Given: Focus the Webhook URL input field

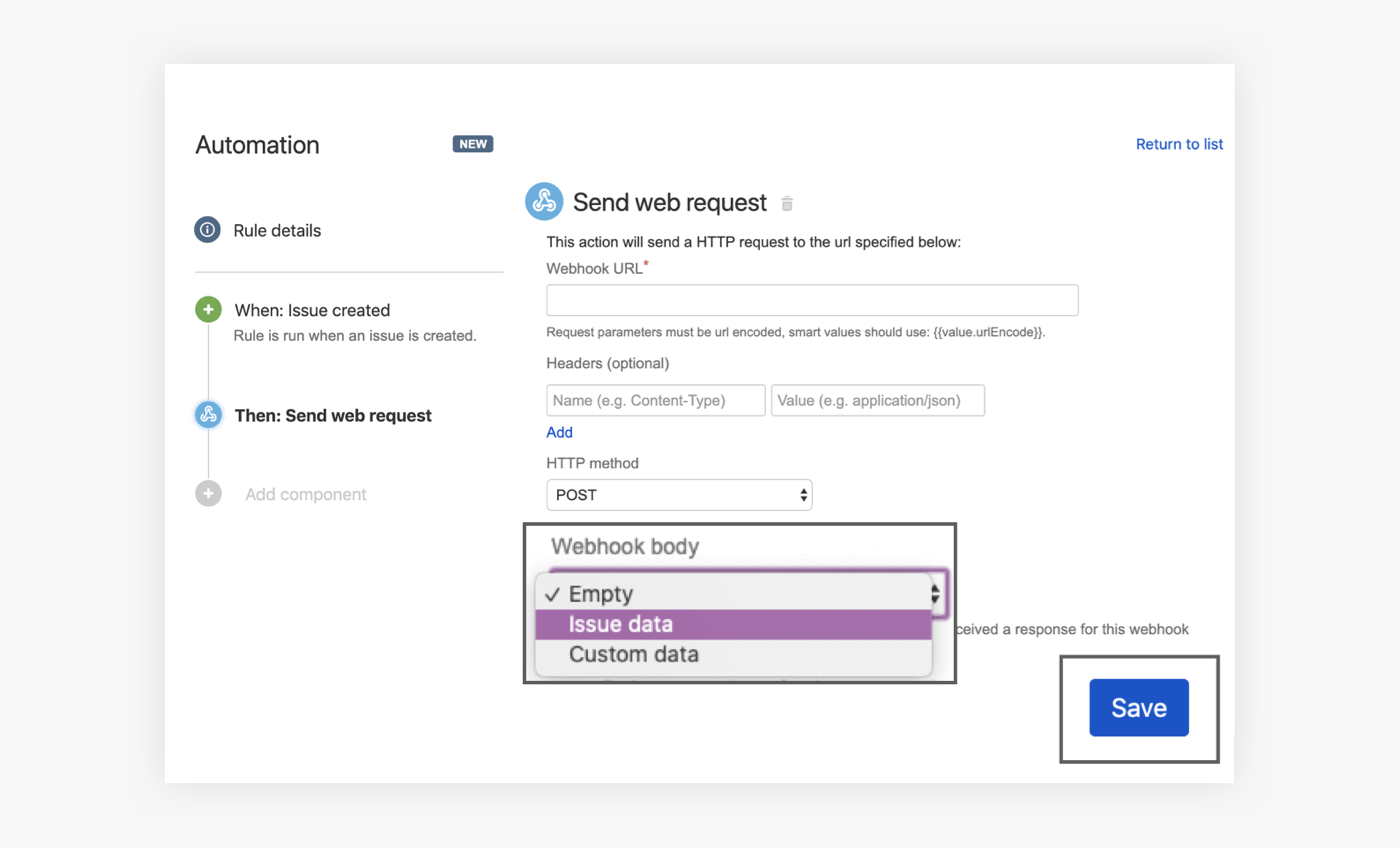Looking at the screenshot, I should (x=812, y=300).
